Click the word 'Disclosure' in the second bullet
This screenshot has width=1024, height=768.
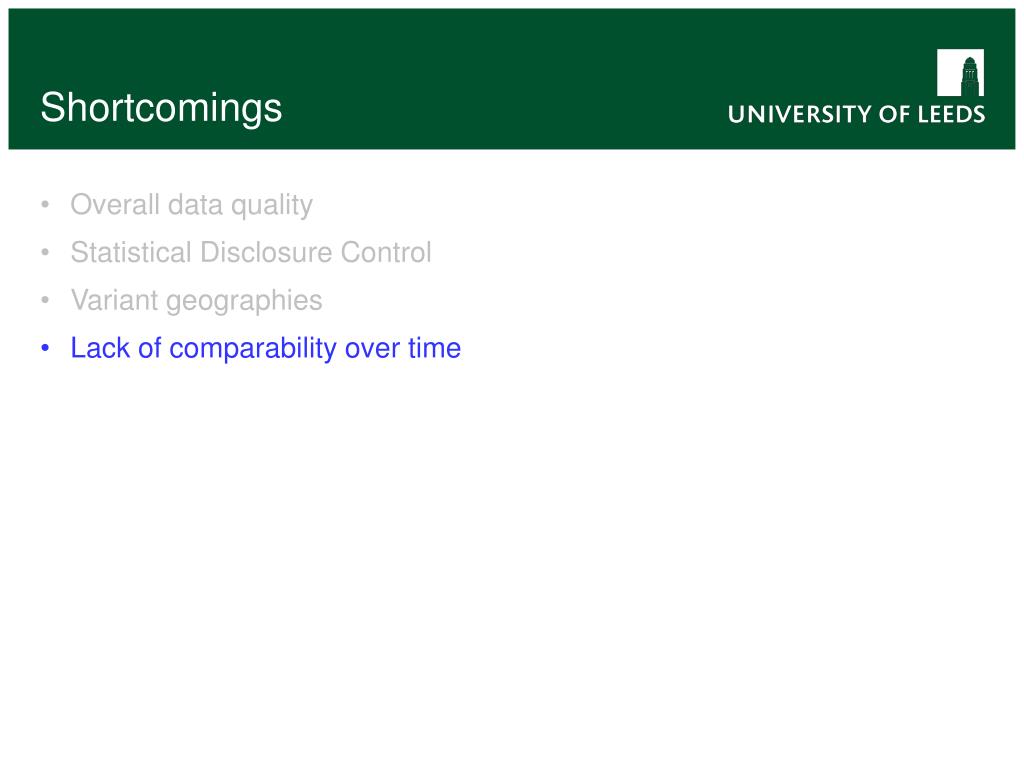point(266,252)
